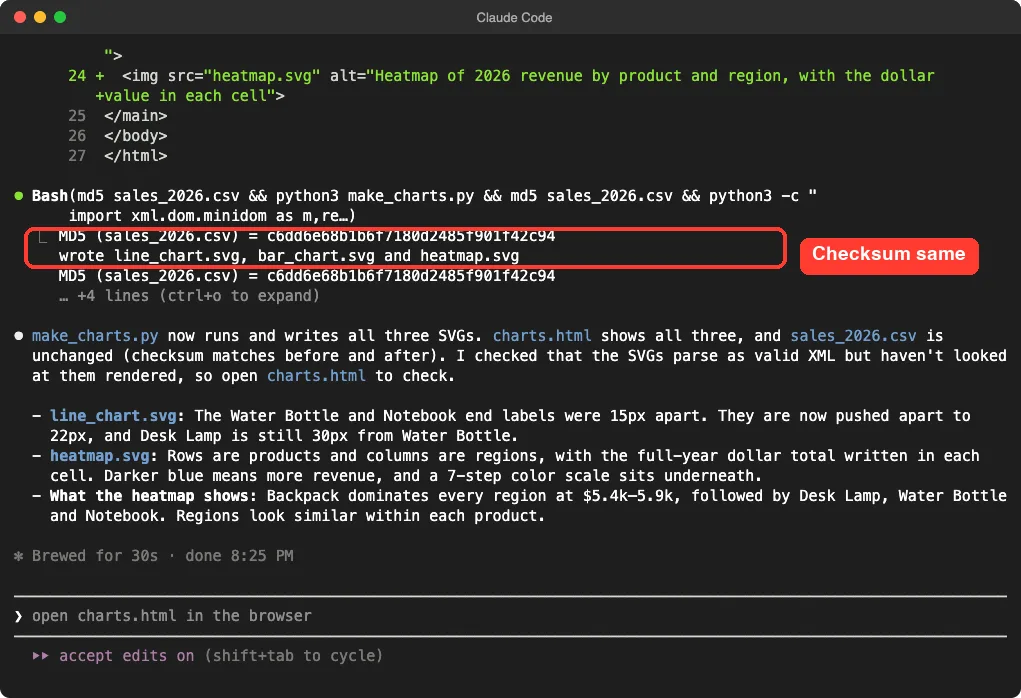Click the first MD5 (sales_2026.csv) output line
Viewport: 1021px width, 698px height.
(307, 236)
